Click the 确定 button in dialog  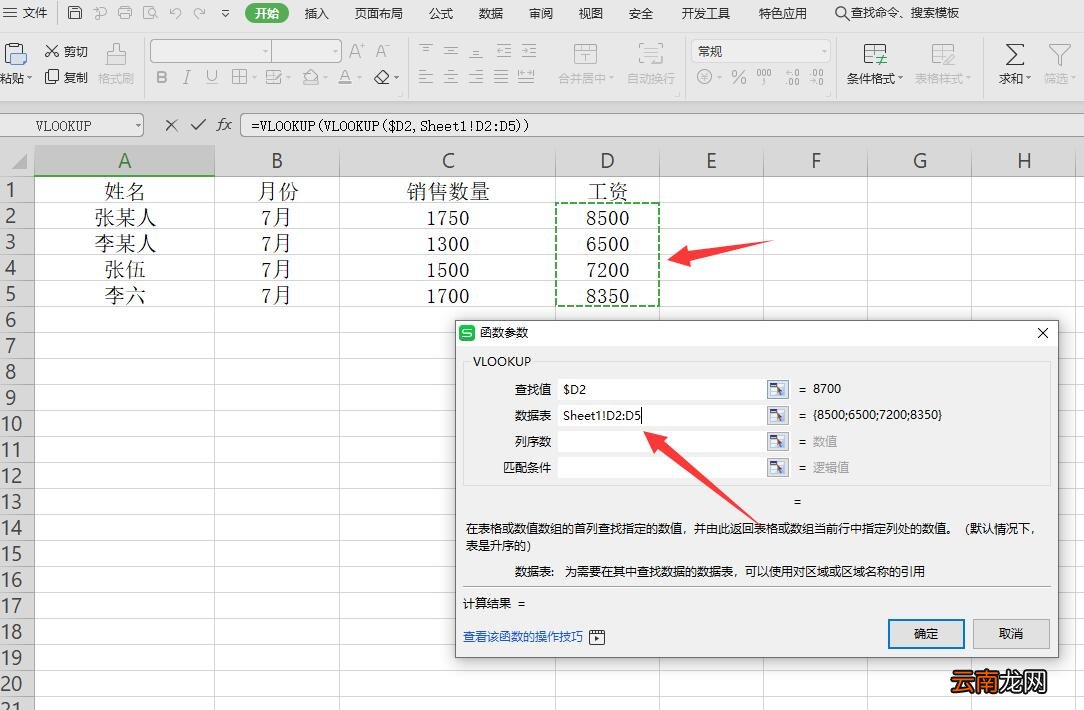pos(926,634)
